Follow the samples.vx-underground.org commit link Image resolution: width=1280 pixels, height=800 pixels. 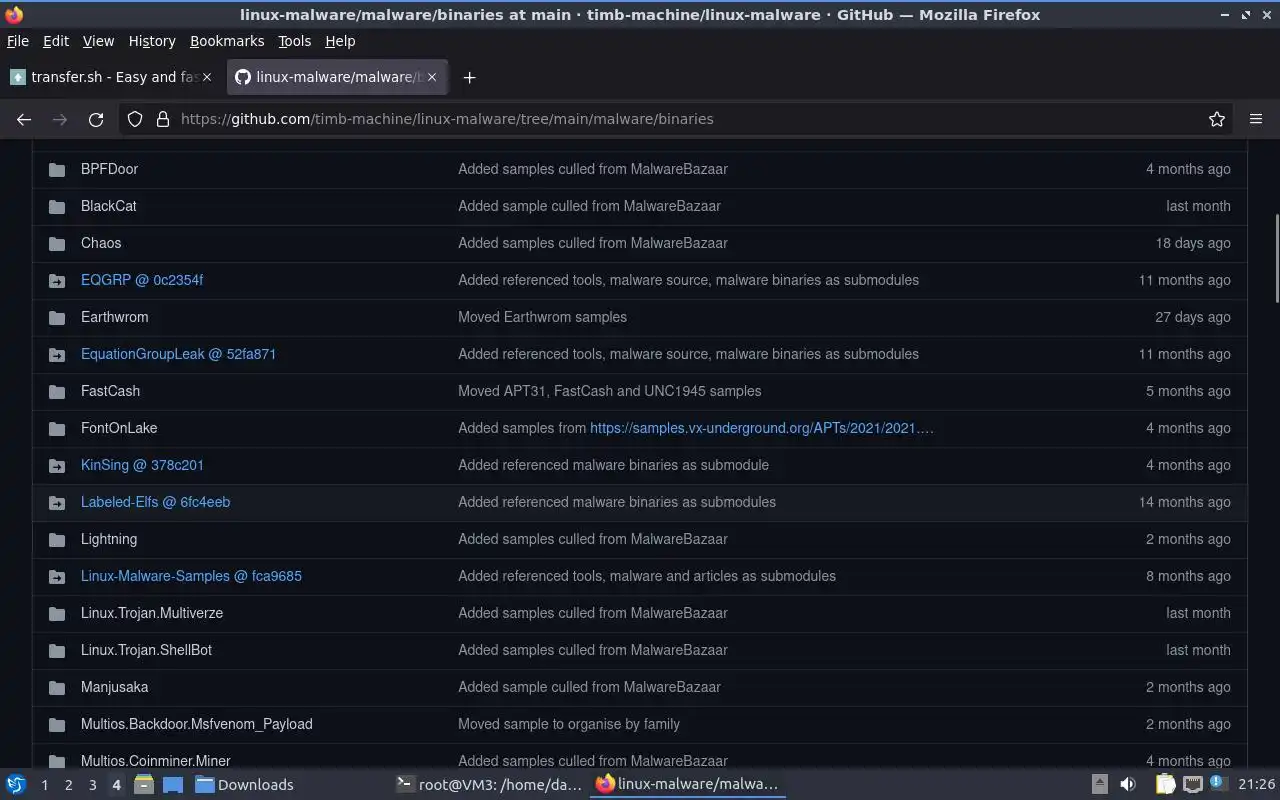click(762, 428)
